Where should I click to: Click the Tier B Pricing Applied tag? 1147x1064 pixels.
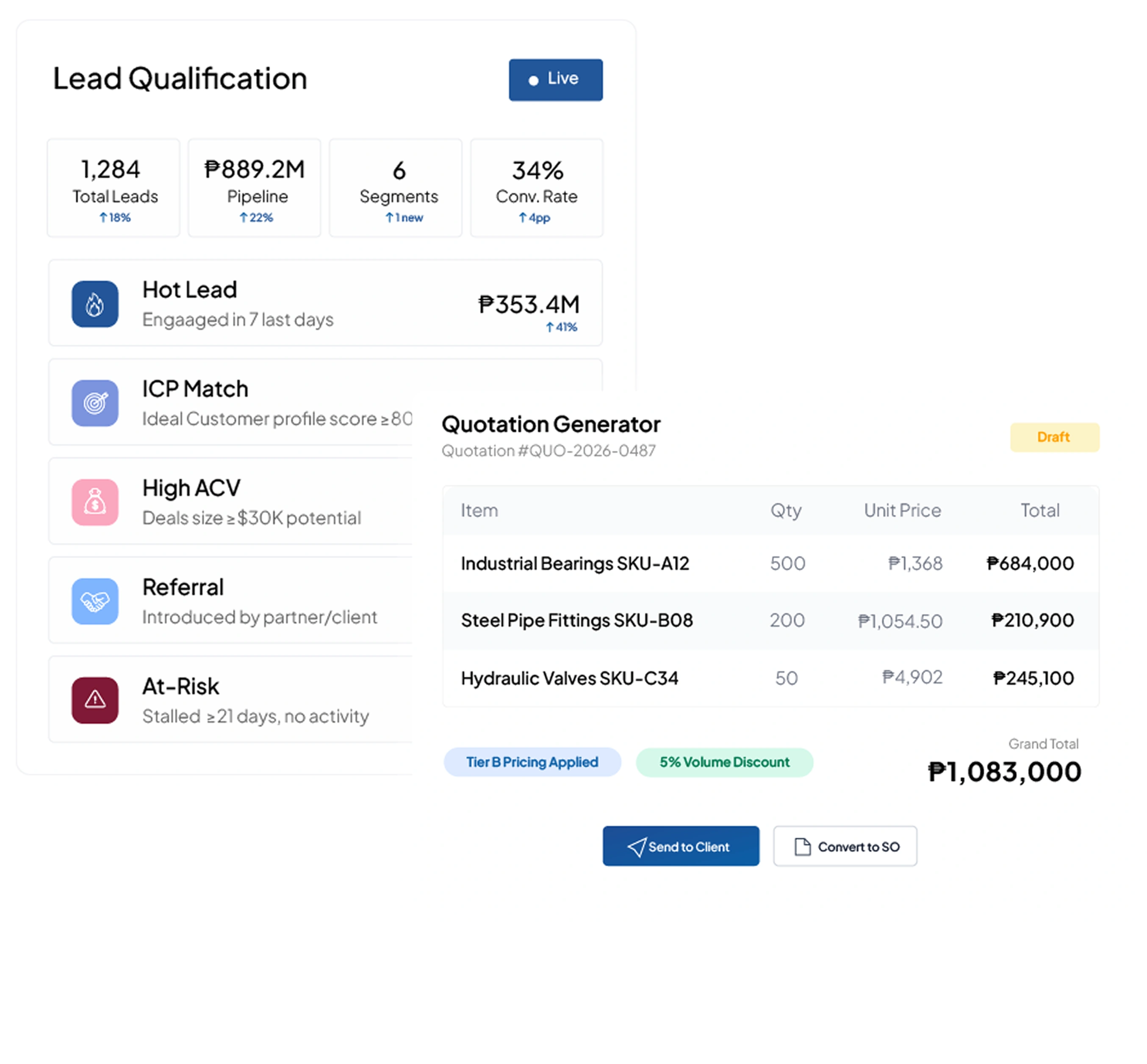(x=532, y=762)
